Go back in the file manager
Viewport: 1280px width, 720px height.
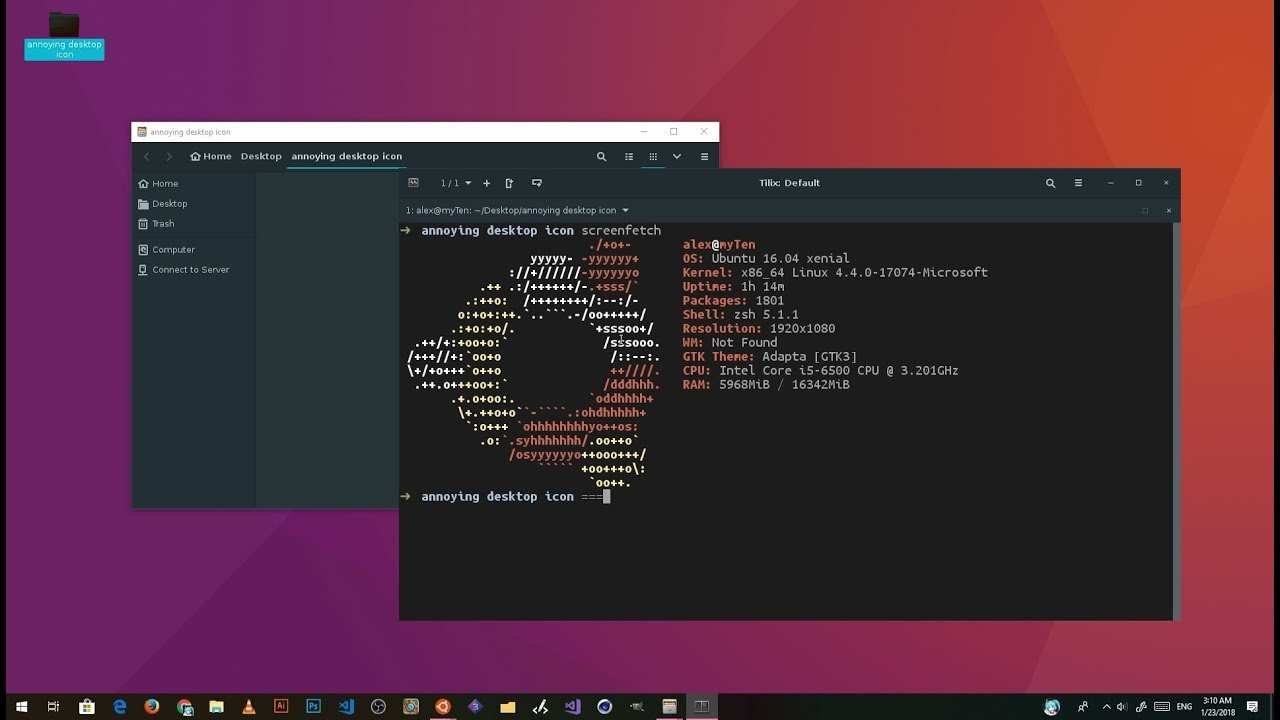point(146,156)
